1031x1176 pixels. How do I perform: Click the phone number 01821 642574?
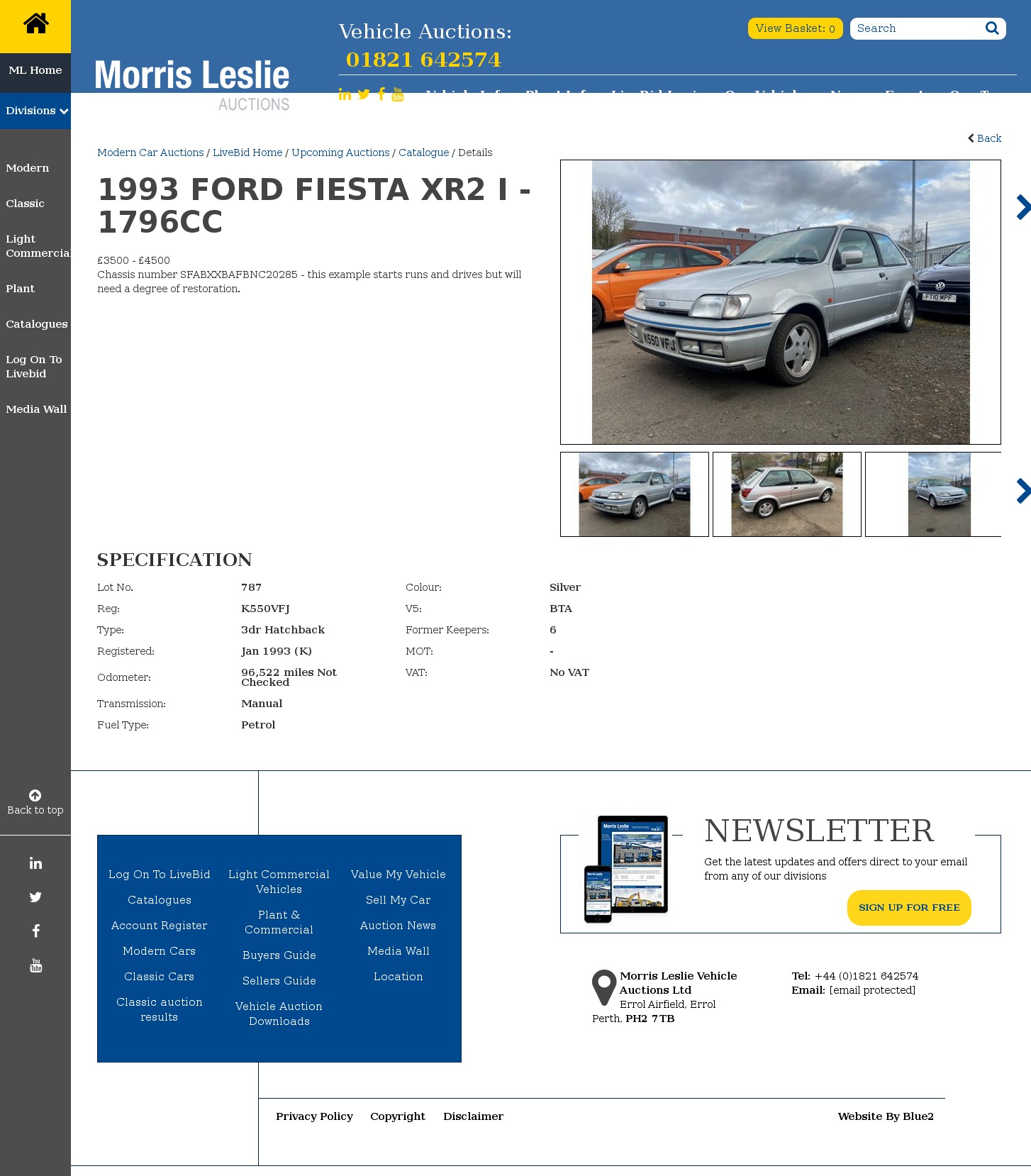(423, 60)
